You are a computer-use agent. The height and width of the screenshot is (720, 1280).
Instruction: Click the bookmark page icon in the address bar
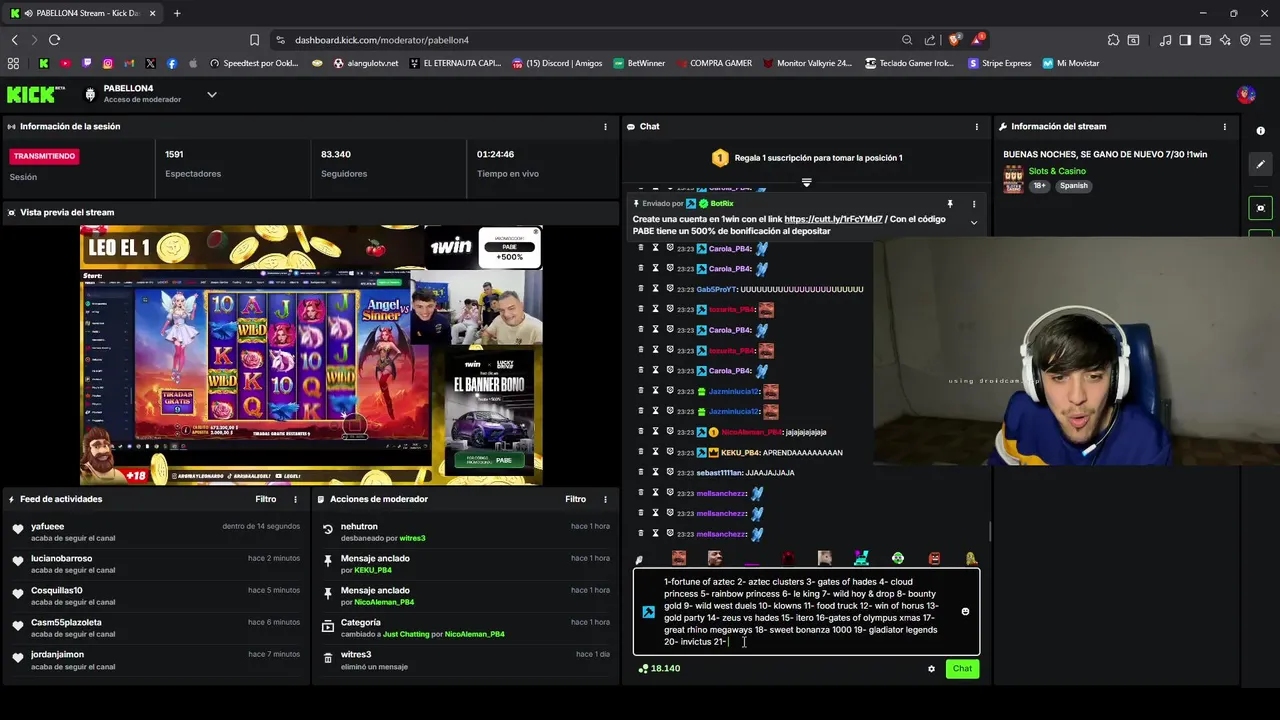[x=254, y=40]
